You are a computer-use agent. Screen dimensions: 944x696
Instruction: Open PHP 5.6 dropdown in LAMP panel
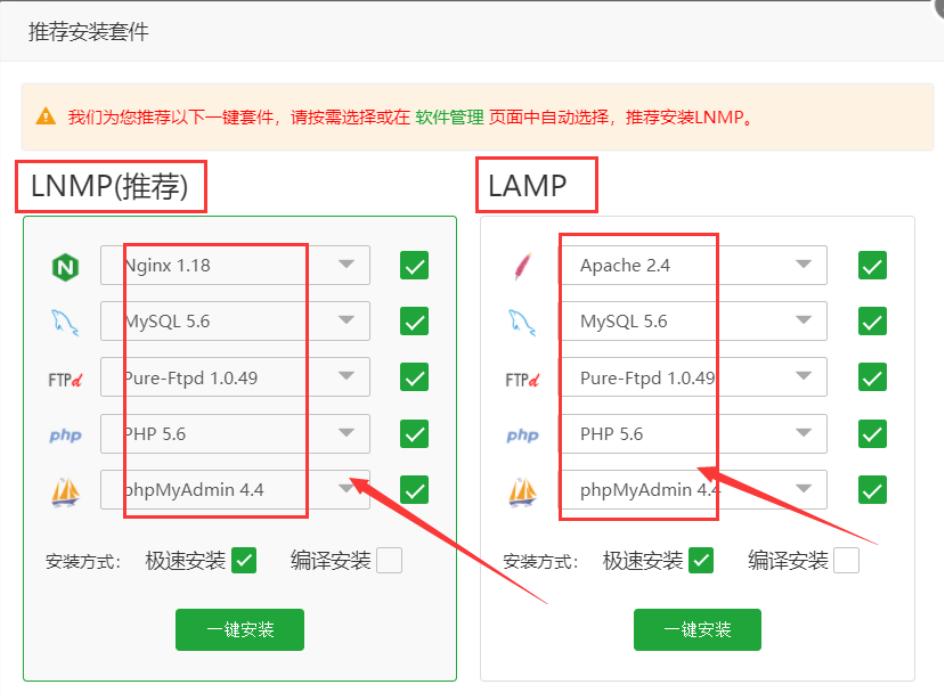pos(692,433)
